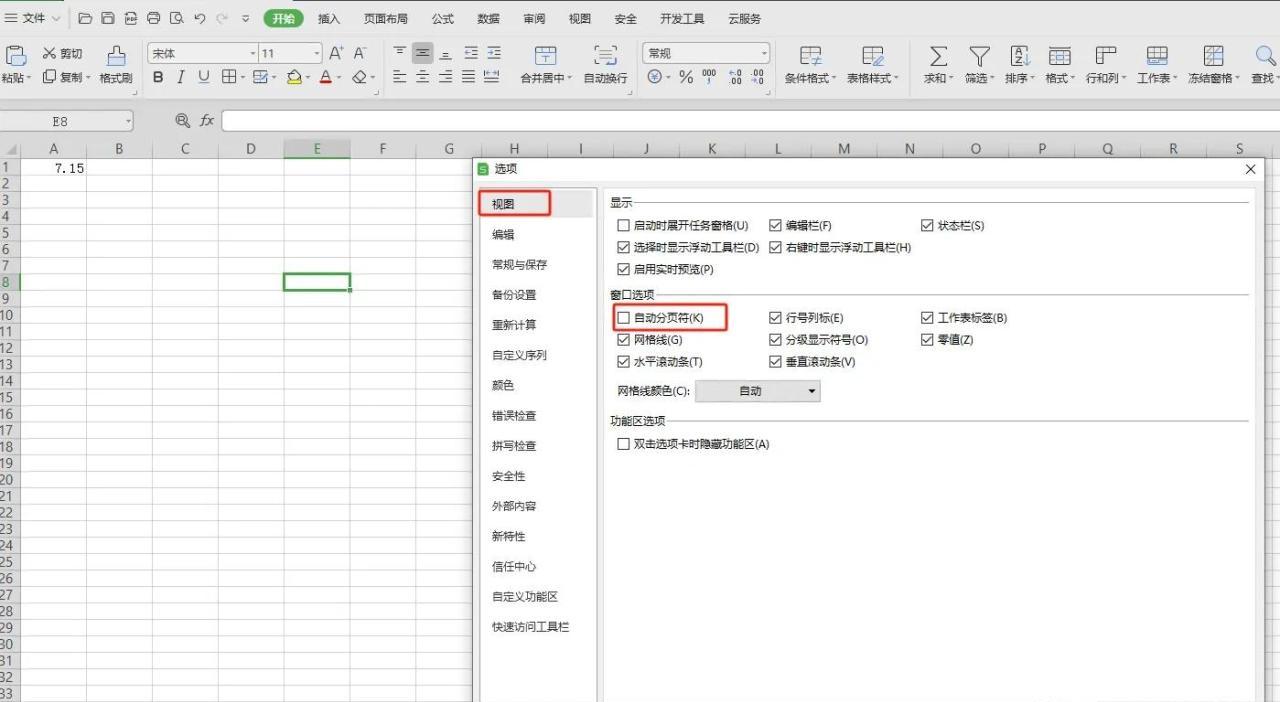Toggle 工作表标签(B) checkbox
The height and width of the screenshot is (702, 1280).
coord(927,318)
